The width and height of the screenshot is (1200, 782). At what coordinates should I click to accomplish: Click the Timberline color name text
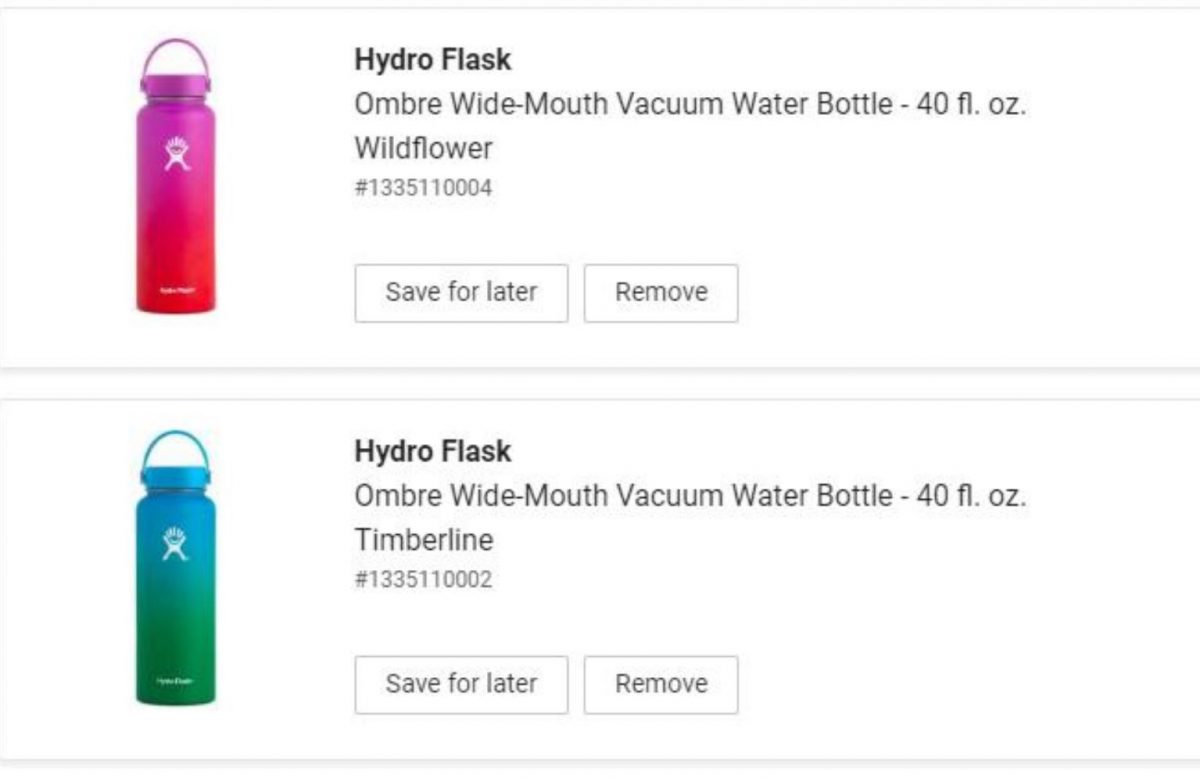click(x=423, y=540)
